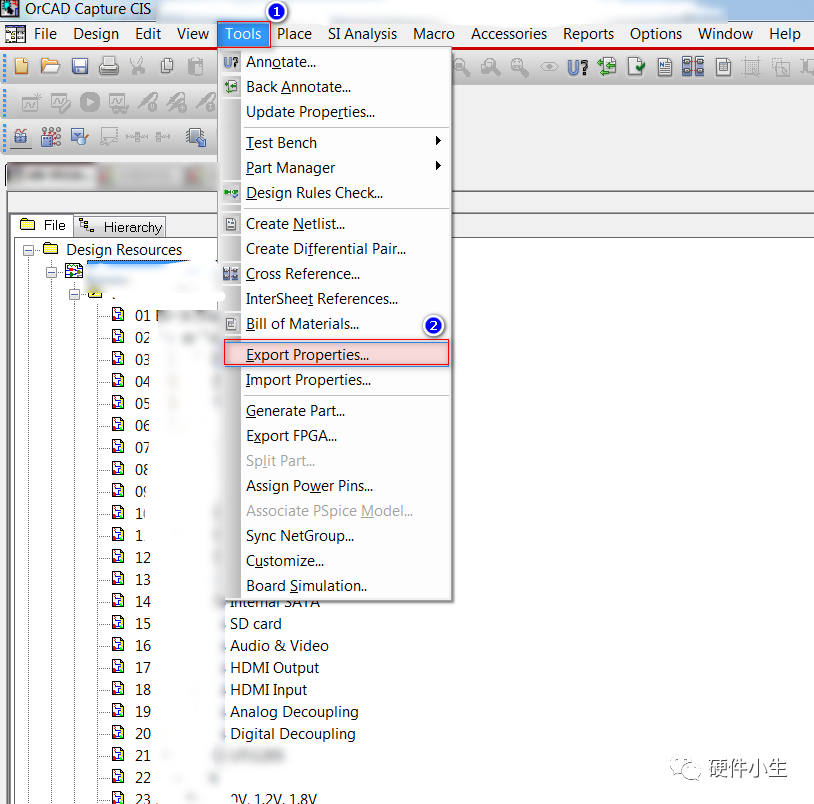Choose Export Properties from Tools menu
The image size is (814, 804).
(336, 355)
